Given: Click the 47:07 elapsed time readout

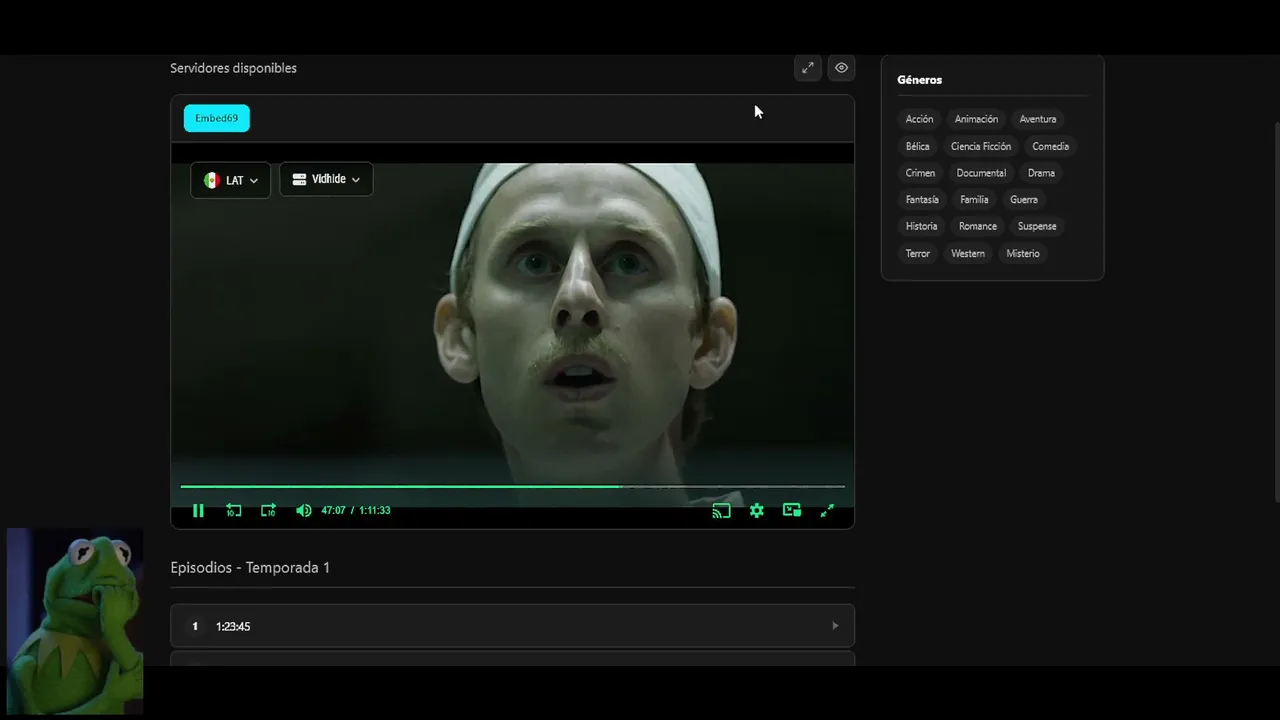Looking at the screenshot, I should point(333,510).
